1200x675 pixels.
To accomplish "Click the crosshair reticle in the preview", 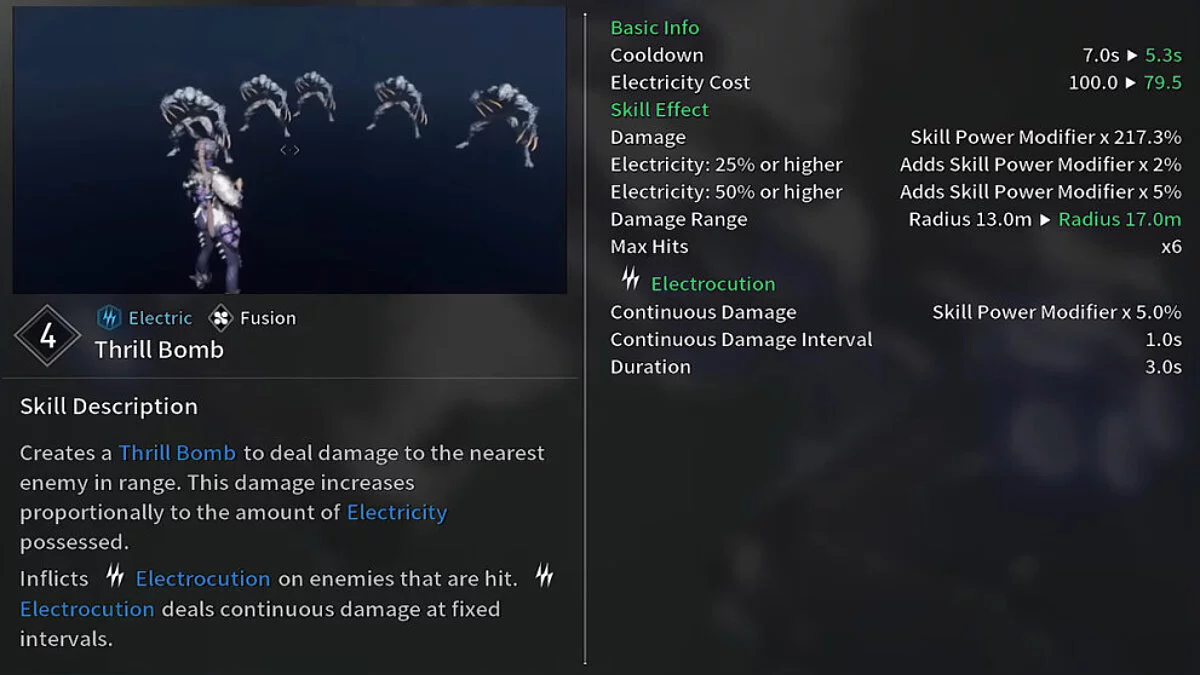I will point(290,150).
